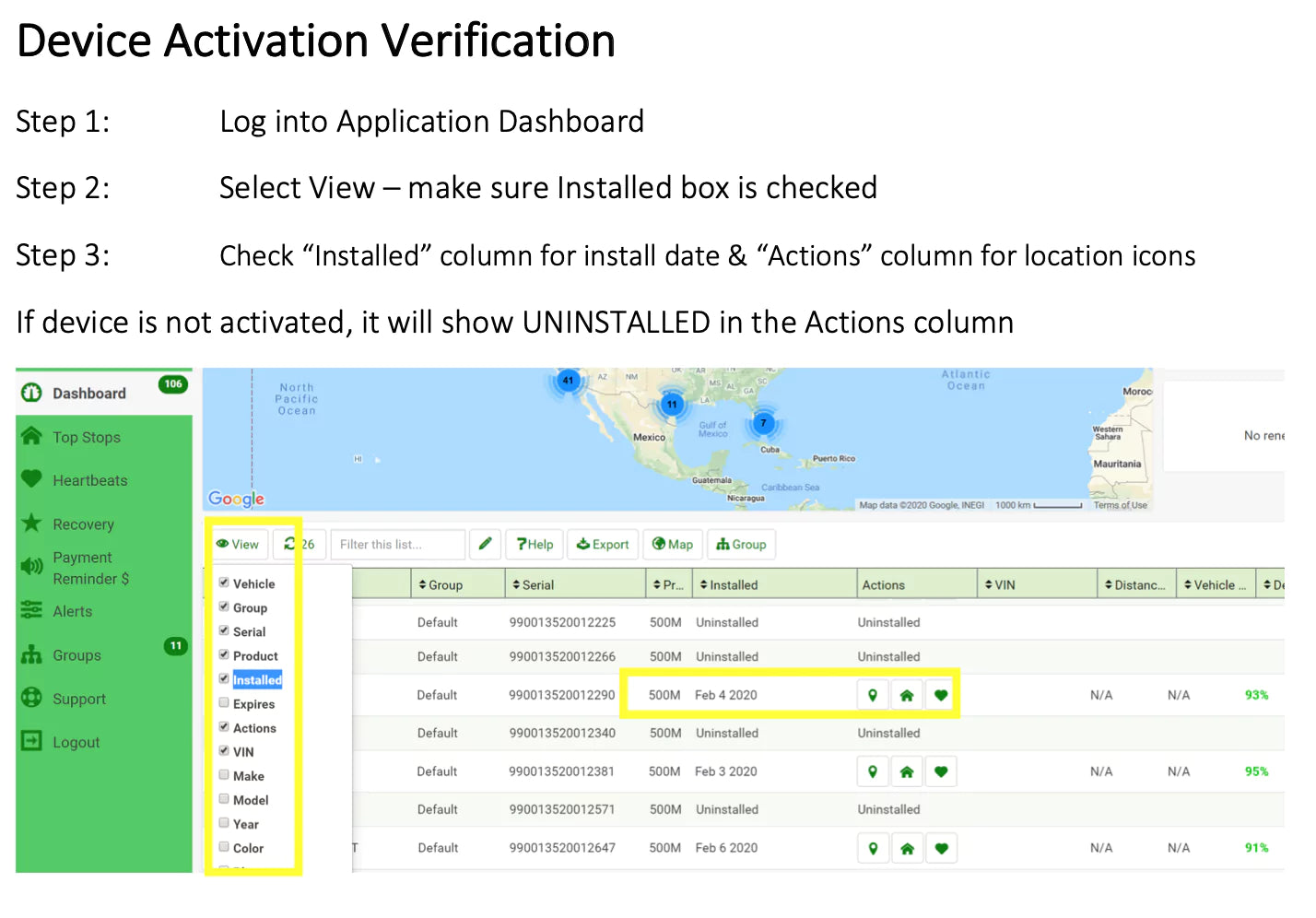Open the Alerts sidebar item
The height and width of the screenshot is (918, 1316).
tap(72, 611)
